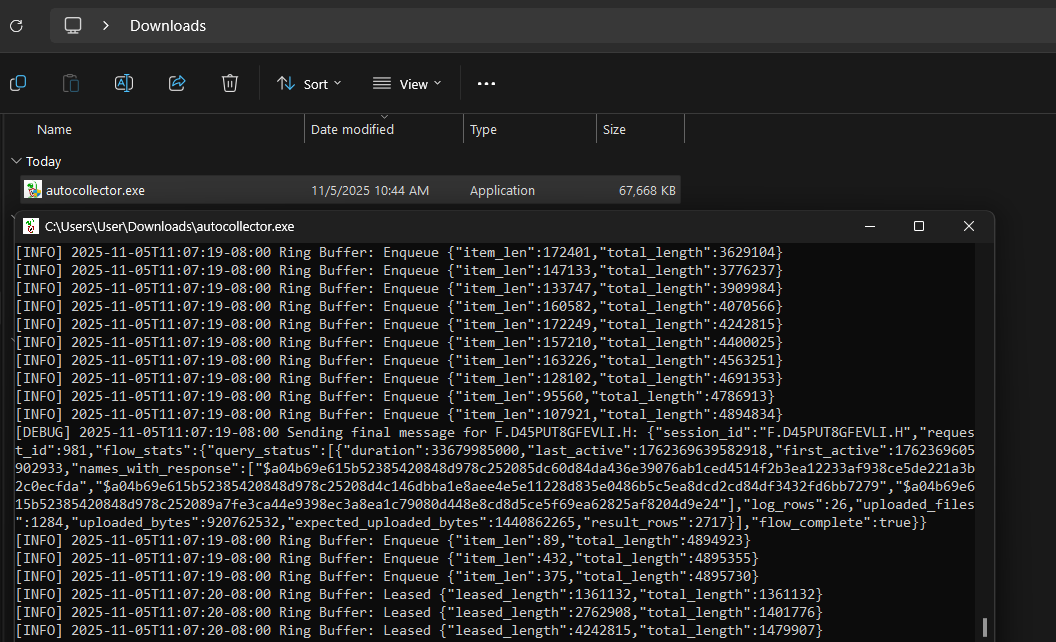
Task: Click the Copy icon in the toolbar
Action: [18, 84]
